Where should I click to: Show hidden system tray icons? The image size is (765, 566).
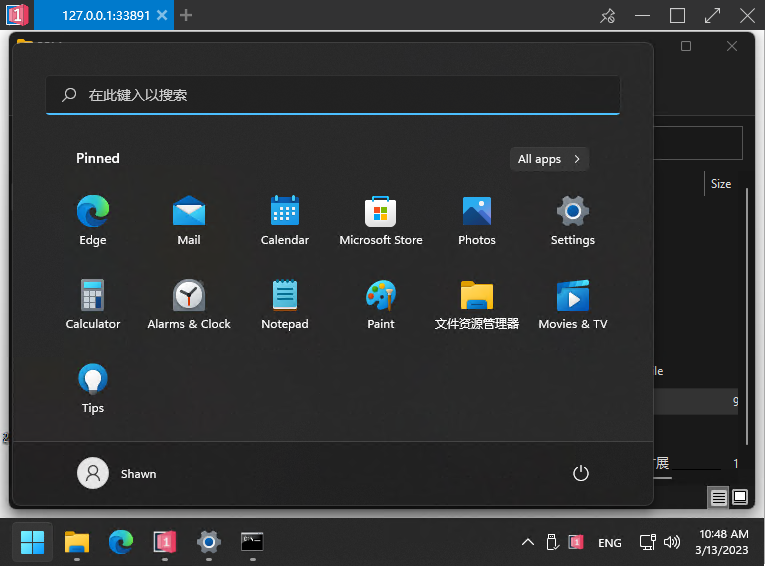coord(528,542)
